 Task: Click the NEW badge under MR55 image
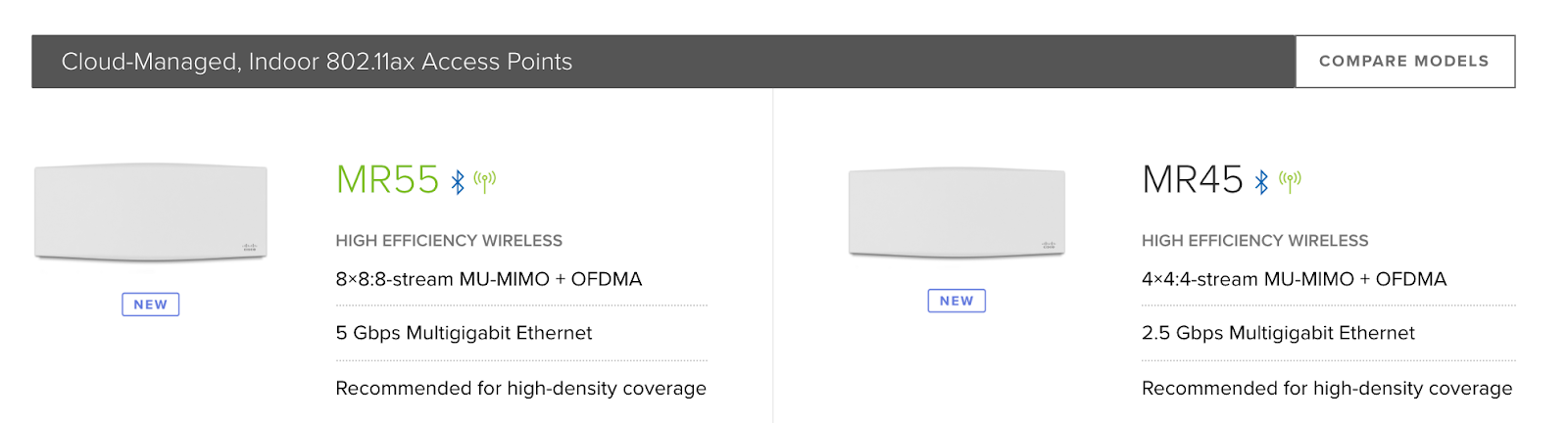point(151,305)
